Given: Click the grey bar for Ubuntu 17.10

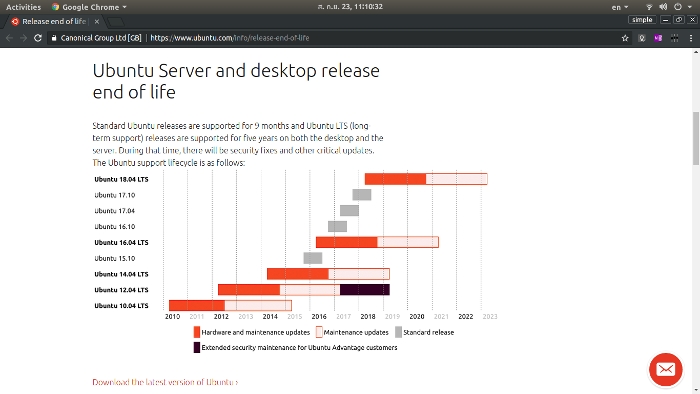Looking at the screenshot, I should (x=362, y=195).
